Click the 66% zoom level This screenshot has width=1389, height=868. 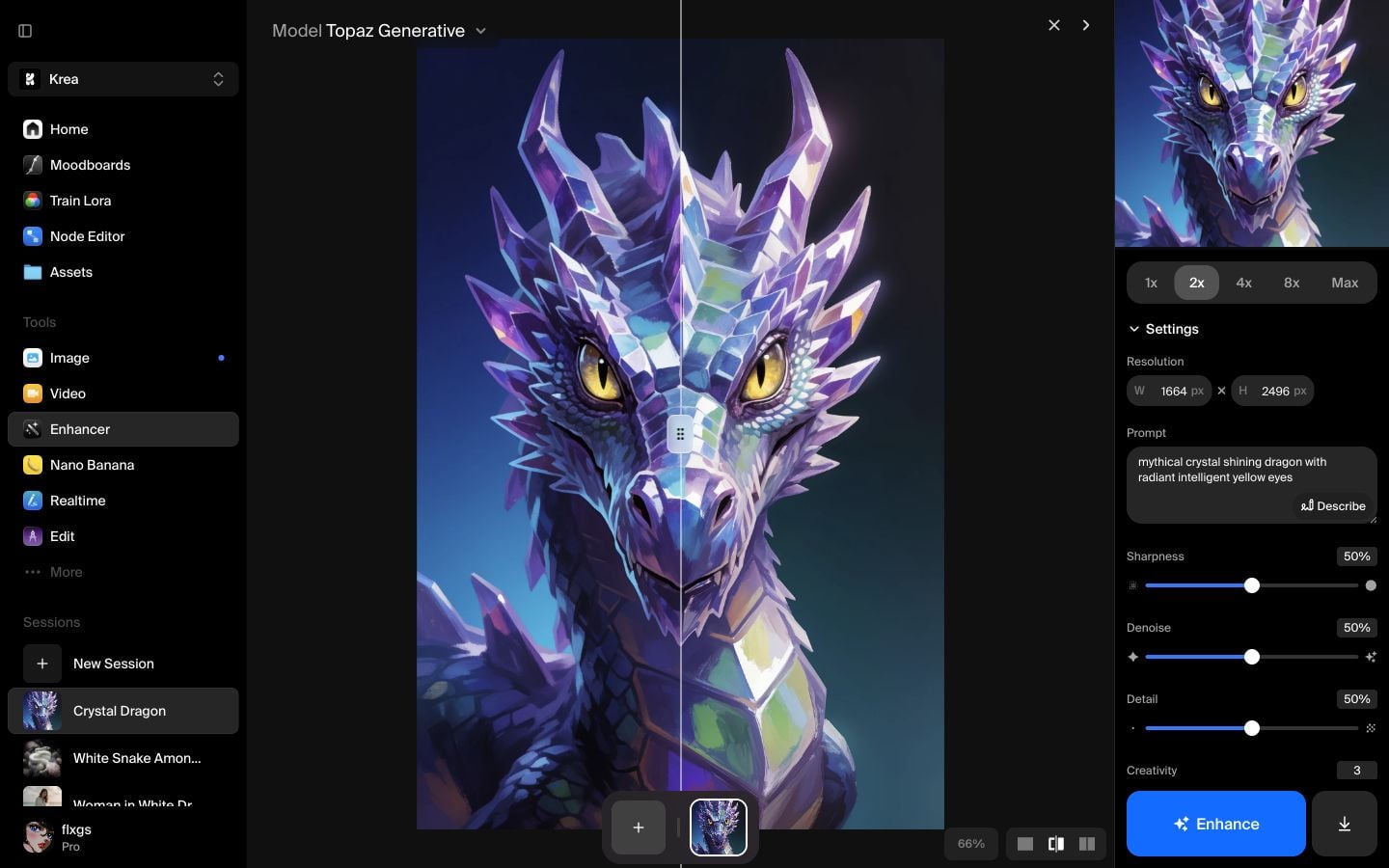(x=971, y=844)
